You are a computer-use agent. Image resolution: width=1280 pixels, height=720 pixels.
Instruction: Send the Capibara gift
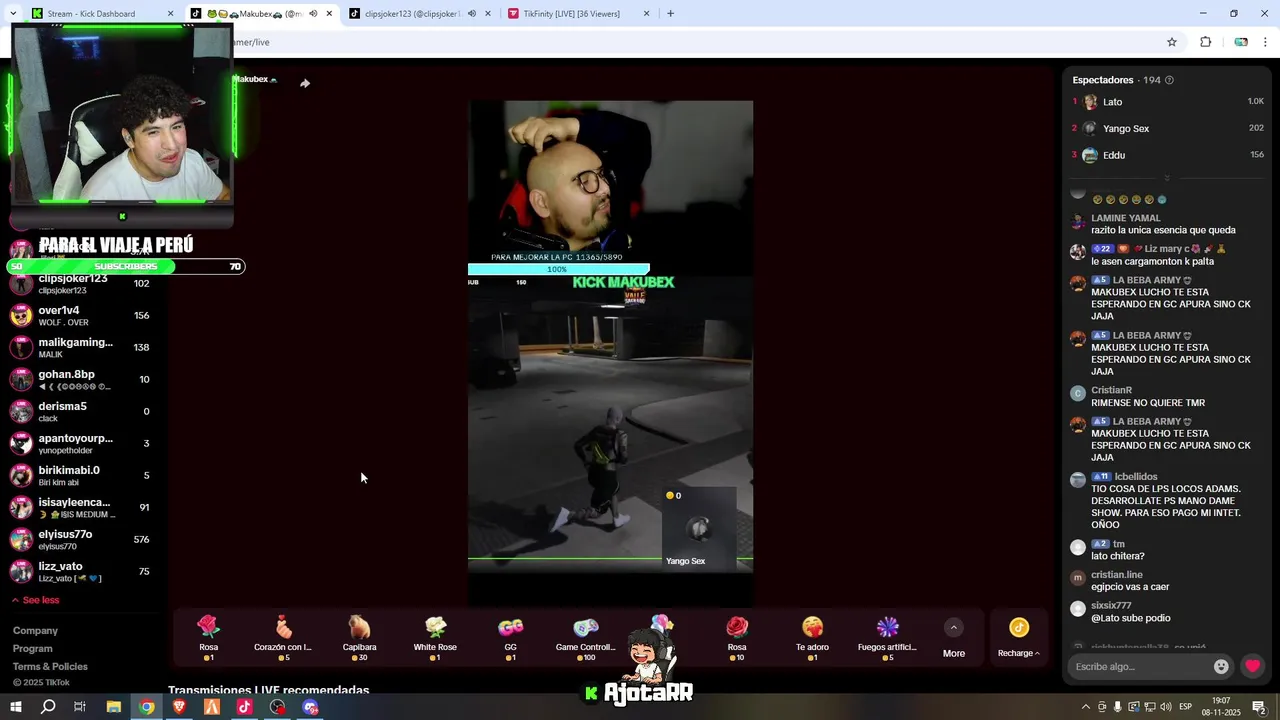point(359,637)
